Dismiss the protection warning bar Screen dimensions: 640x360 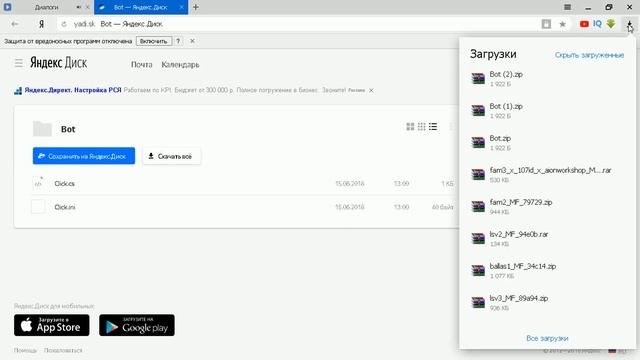[192, 41]
